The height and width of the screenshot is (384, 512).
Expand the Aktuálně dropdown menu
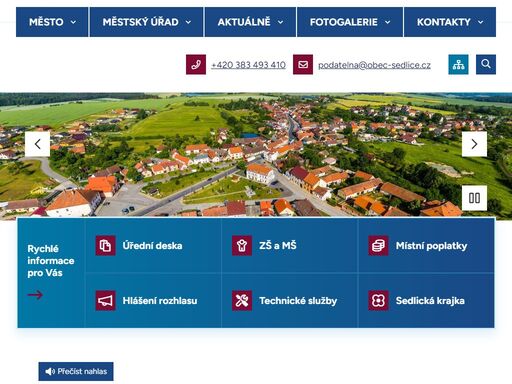pyautogui.click(x=250, y=22)
